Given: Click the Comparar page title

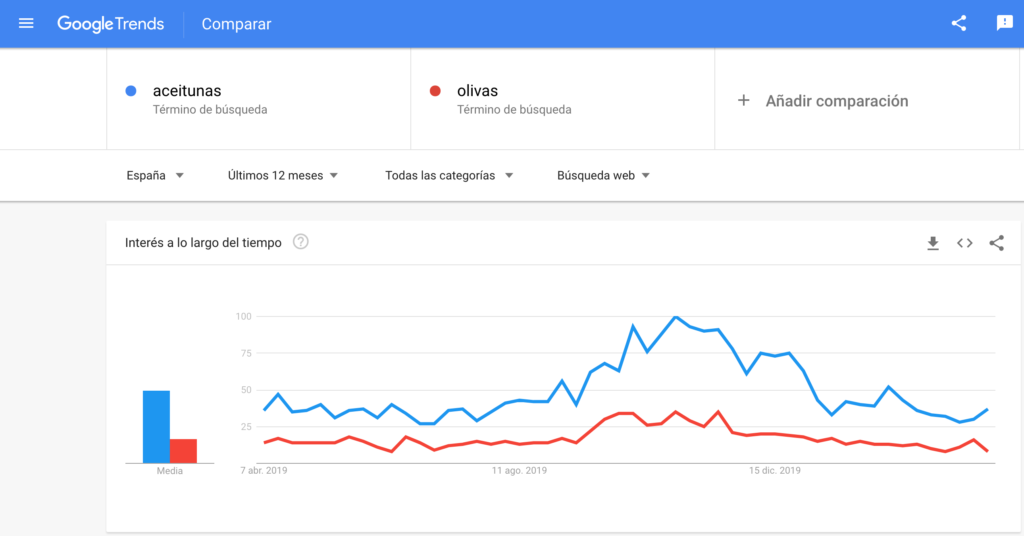Looking at the screenshot, I should coord(236,24).
